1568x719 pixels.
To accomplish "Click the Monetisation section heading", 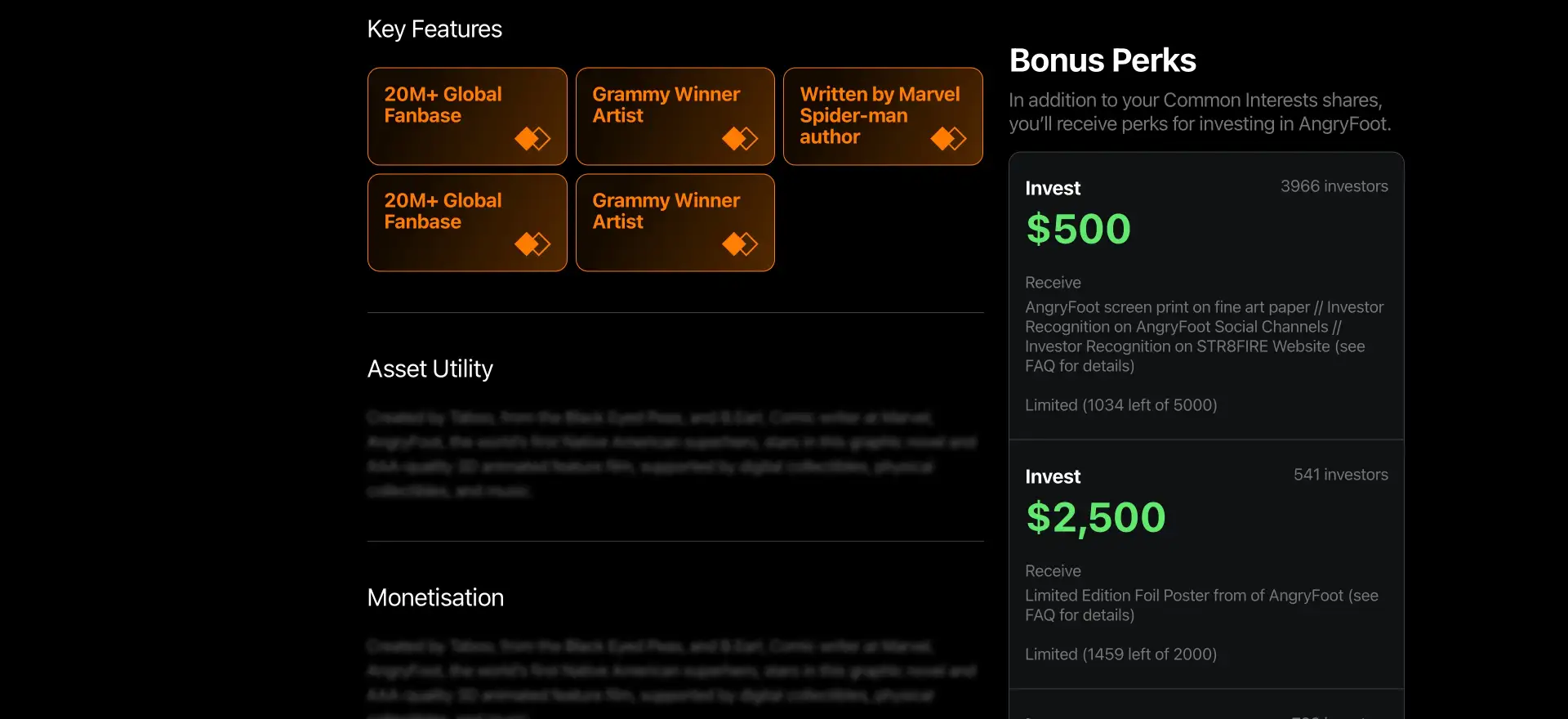I will [435, 597].
